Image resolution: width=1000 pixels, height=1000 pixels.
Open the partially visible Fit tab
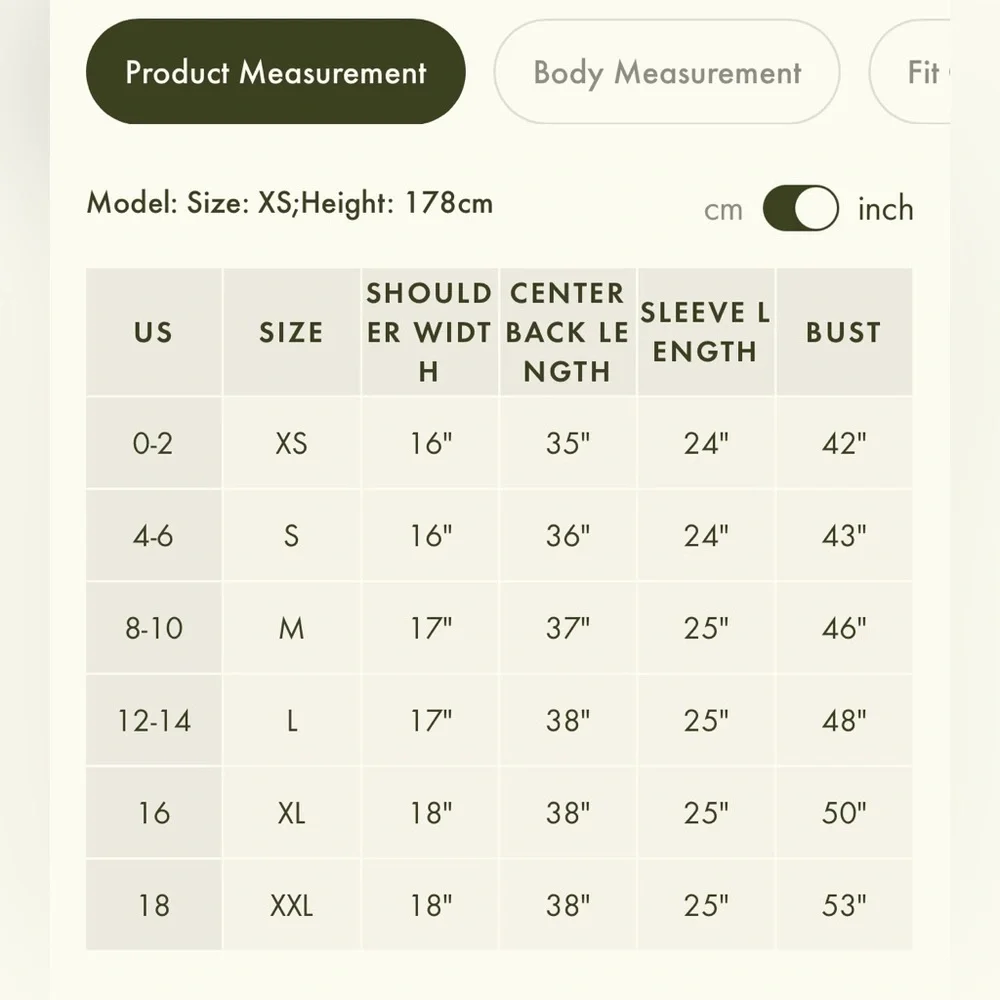[912, 71]
